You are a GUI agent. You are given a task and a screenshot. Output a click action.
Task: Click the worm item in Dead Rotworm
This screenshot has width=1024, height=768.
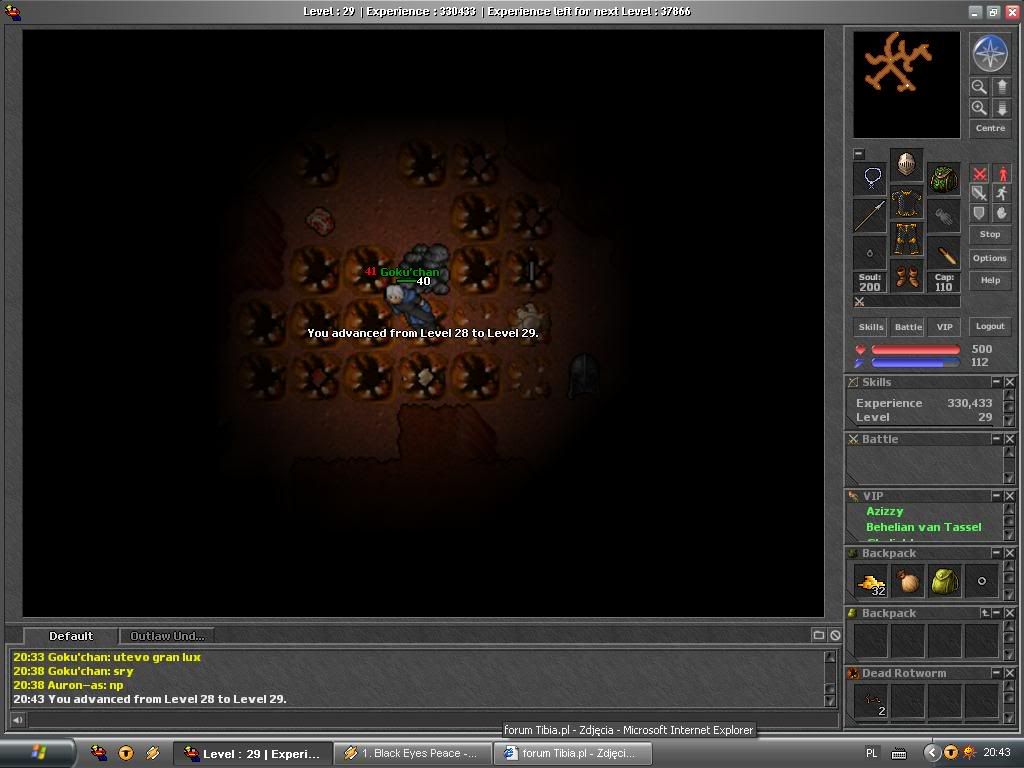[871, 701]
